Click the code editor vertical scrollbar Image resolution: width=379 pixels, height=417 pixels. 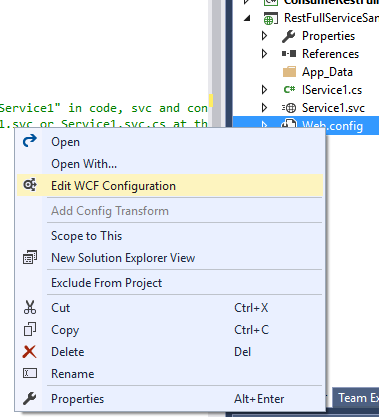[x=217, y=63]
